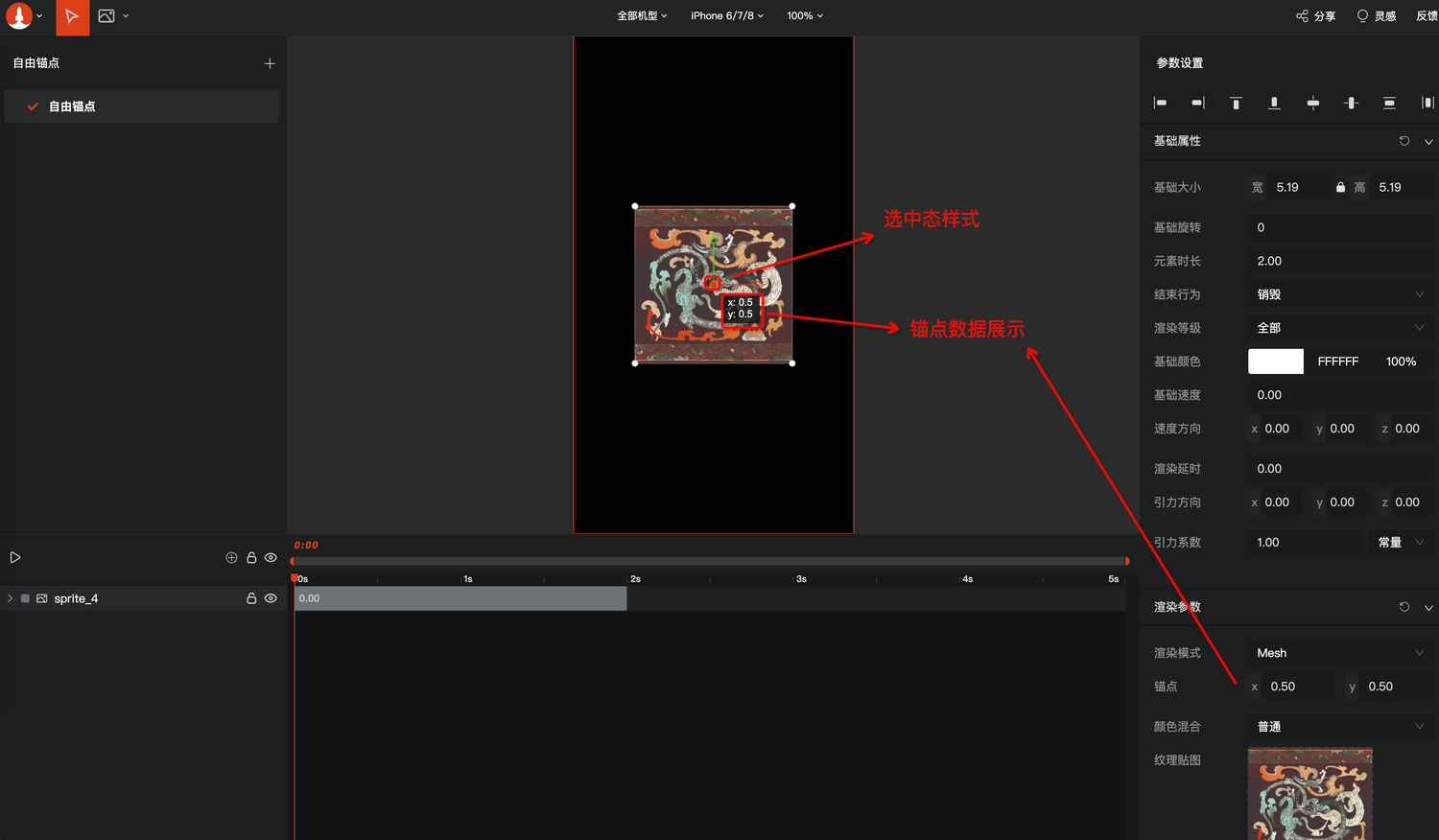Open the 渲染模式 Mesh dropdown
The image size is (1439, 840).
click(x=1340, y=653)
